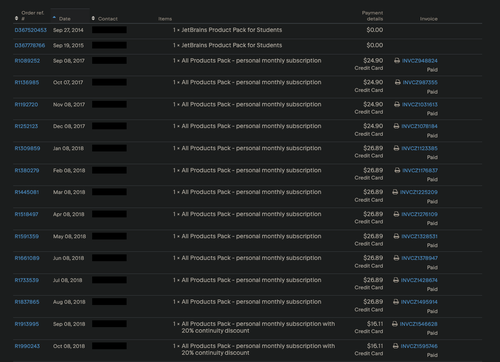Print invoice for the Aug 08, 2018 order
Image resolution: width=500 pixels, height=362 pixels.
[396, 302]
